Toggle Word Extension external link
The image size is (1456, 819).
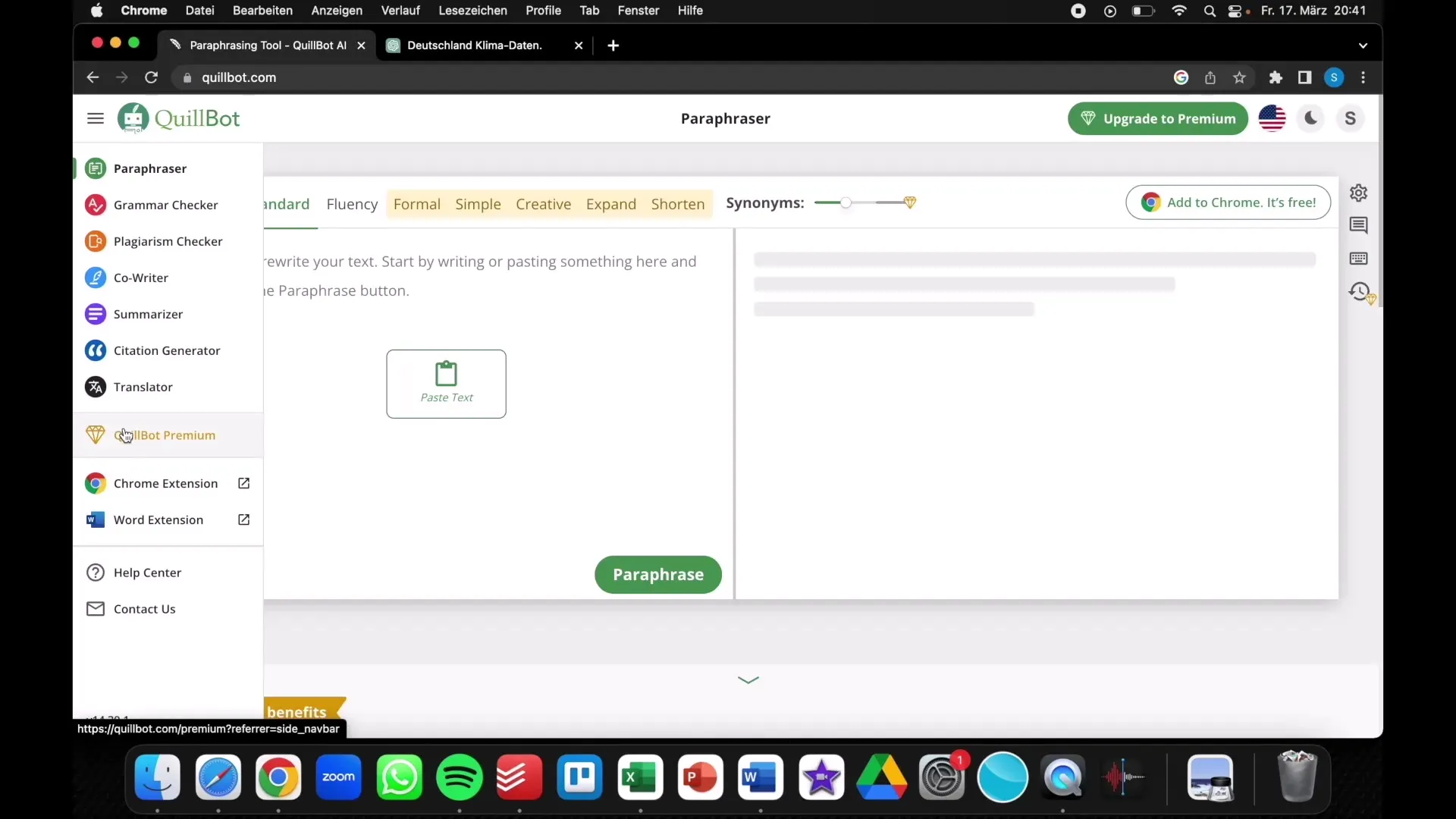[x=244, y=519]
